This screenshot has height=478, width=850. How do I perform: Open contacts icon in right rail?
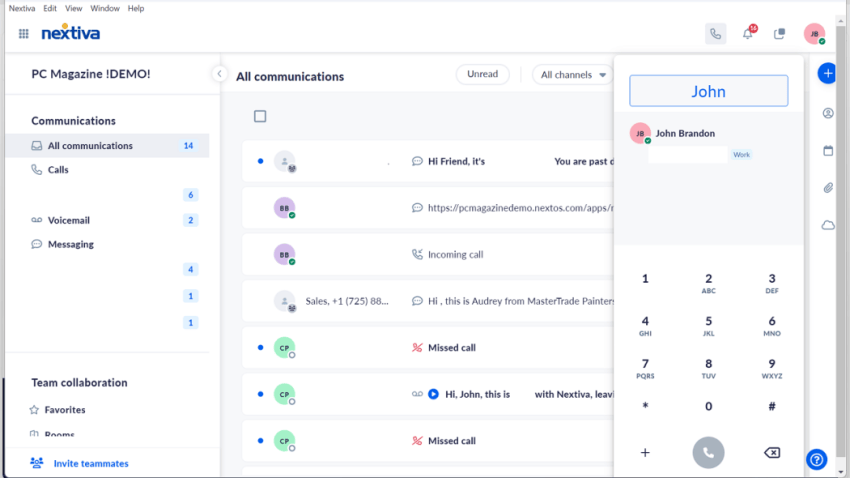point(828,113)
